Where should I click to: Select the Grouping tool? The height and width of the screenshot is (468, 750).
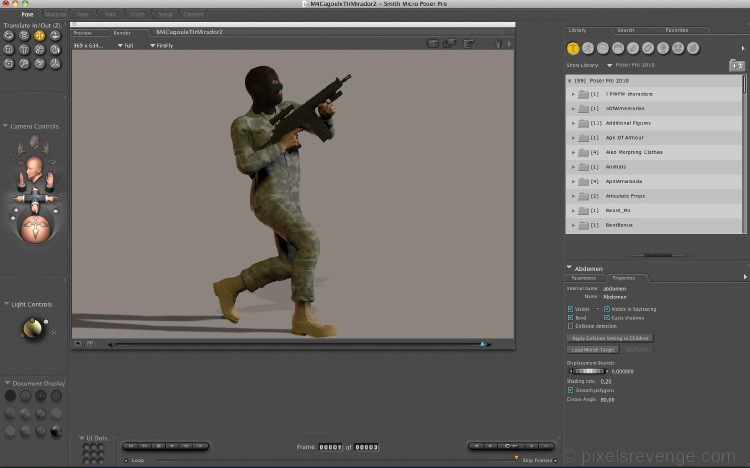tap(9, 63)
